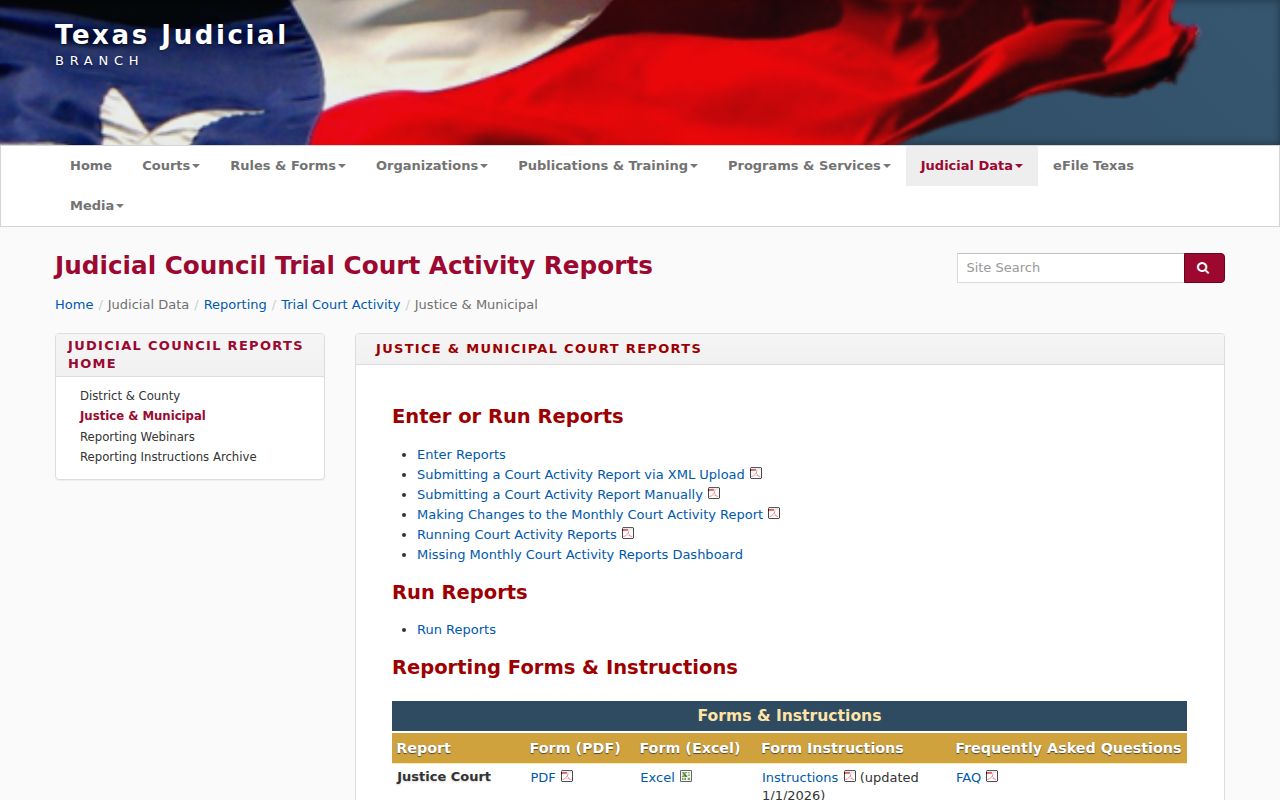
Task: Open Reporting Instructions Archive in sidebar
Action: tap(168, 457)
